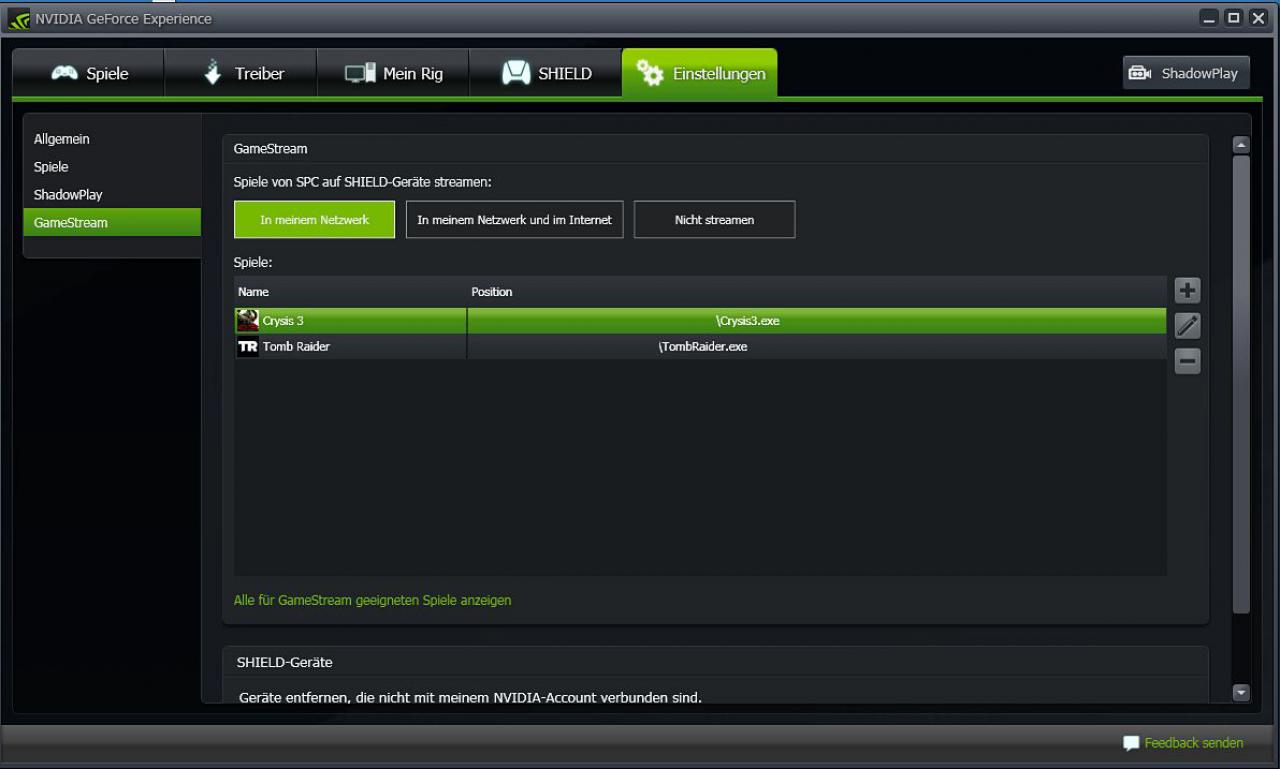Viewport: 1280px width, 769px height.
Task: Select the Crysis 3 row
Action: (700, 321)
